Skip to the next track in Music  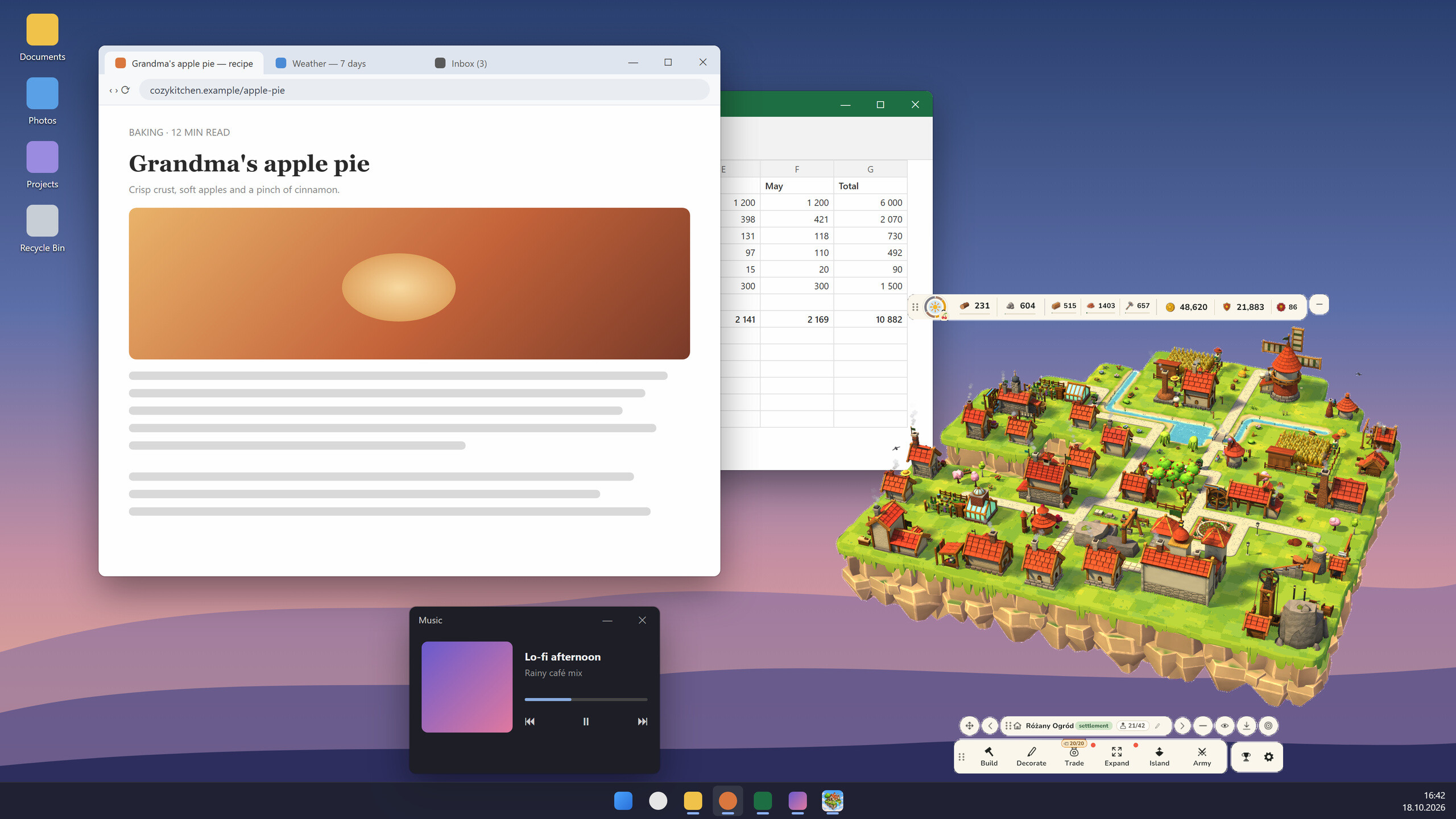tap(642, 721)
